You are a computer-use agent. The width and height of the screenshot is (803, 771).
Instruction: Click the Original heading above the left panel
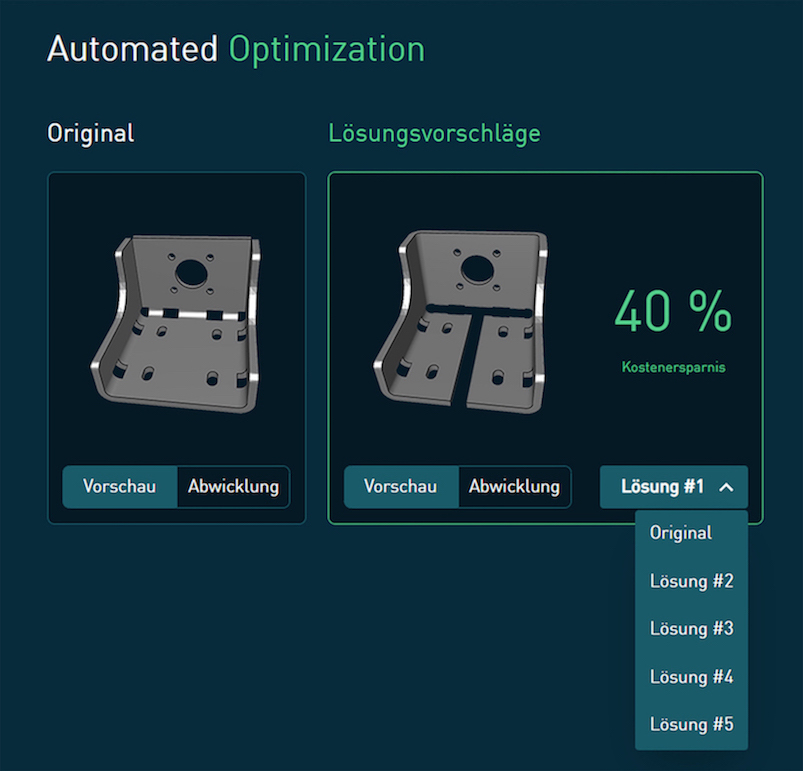[x=91, y=134]
